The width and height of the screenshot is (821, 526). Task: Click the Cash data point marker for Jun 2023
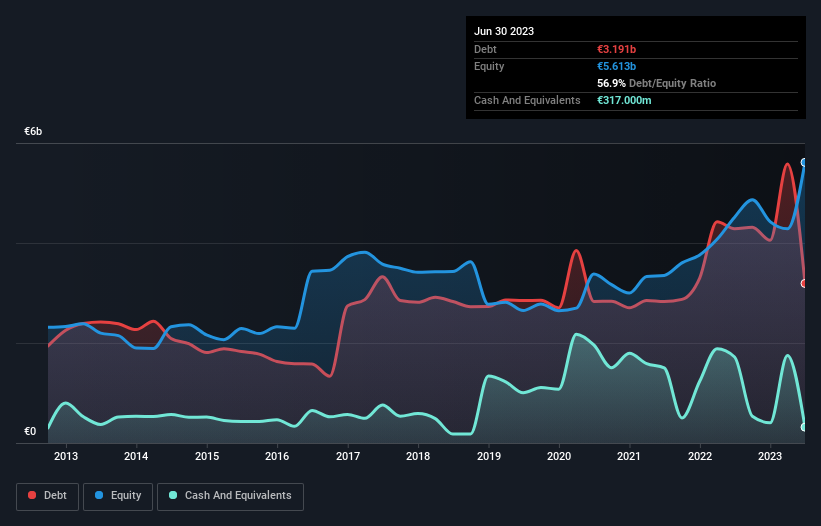tap(804, 427)
